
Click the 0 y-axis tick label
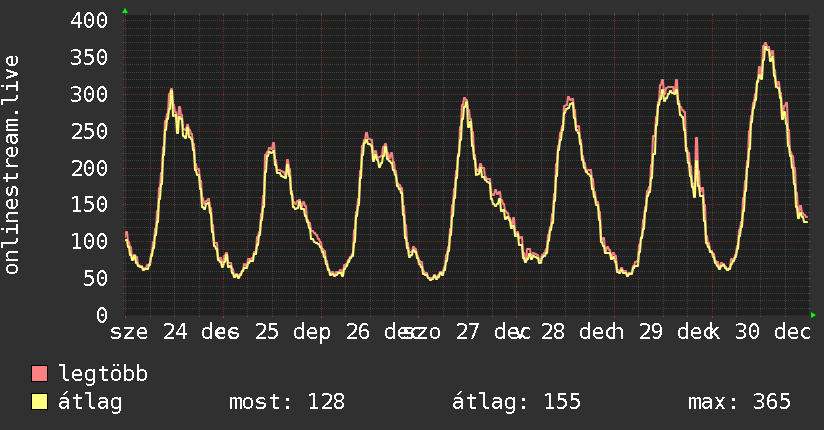click(102, 315)
